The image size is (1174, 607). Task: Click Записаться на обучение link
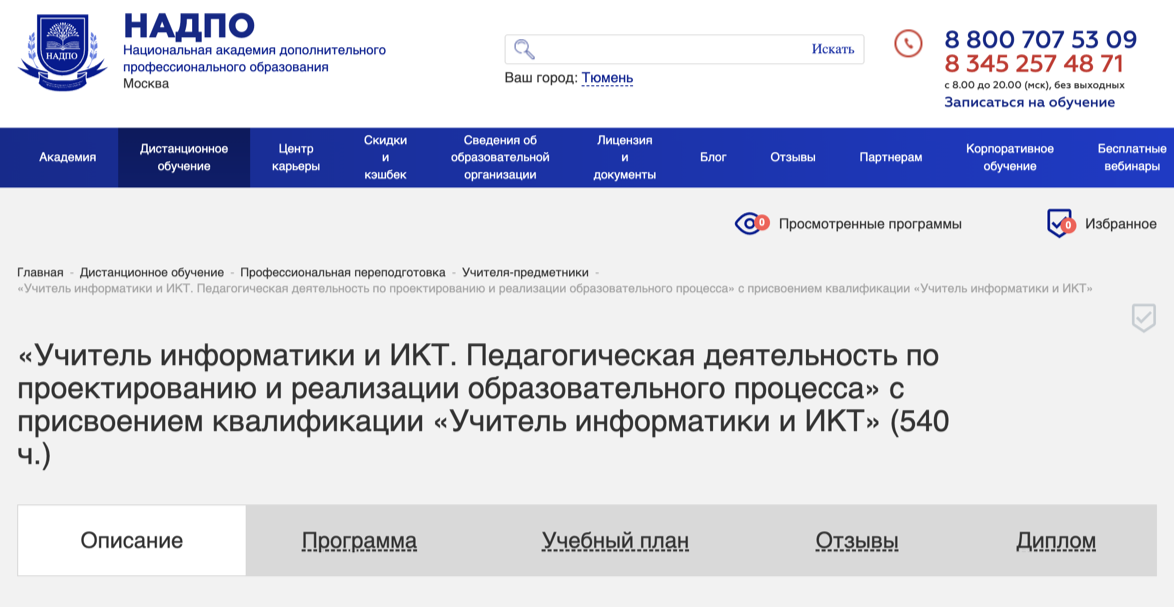click(x=1029, y=103)
